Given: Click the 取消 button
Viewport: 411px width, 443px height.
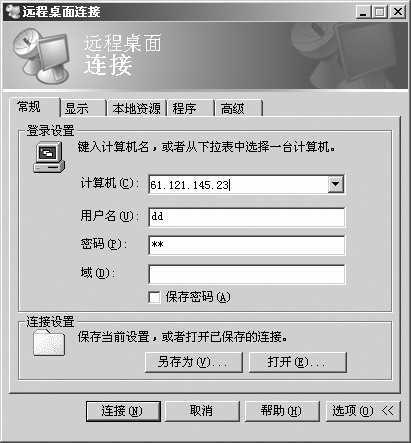Looking at the screenshot, I should [202, 411].
